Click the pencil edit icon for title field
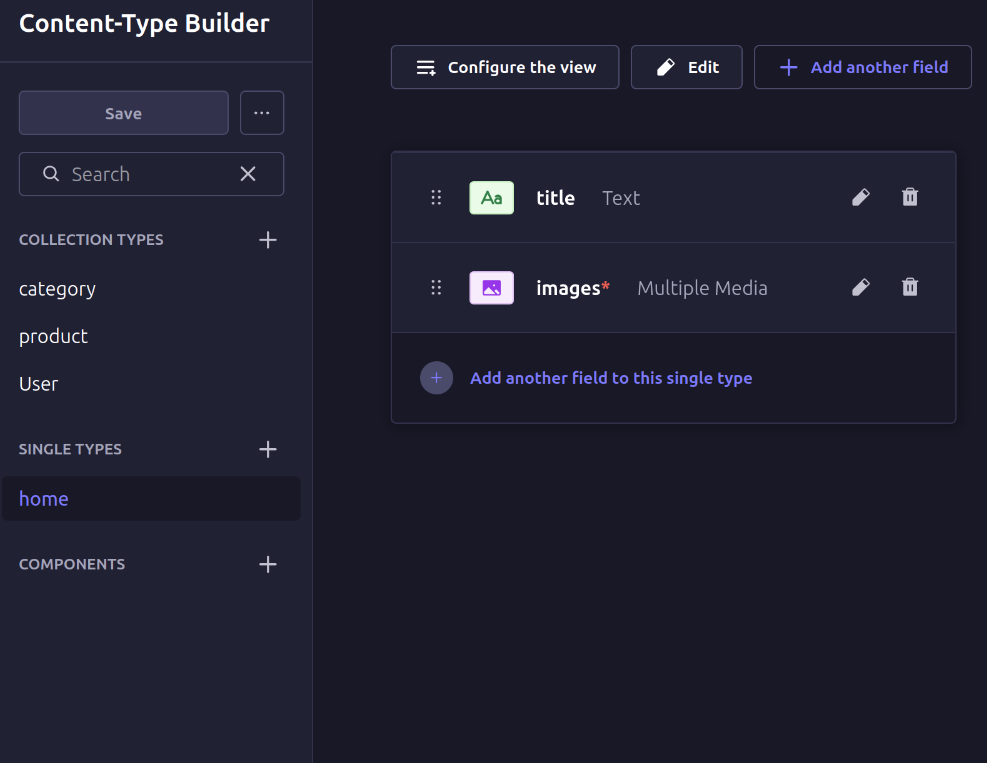The height and width of the screenshot is (763, 987). click(860, 197)
